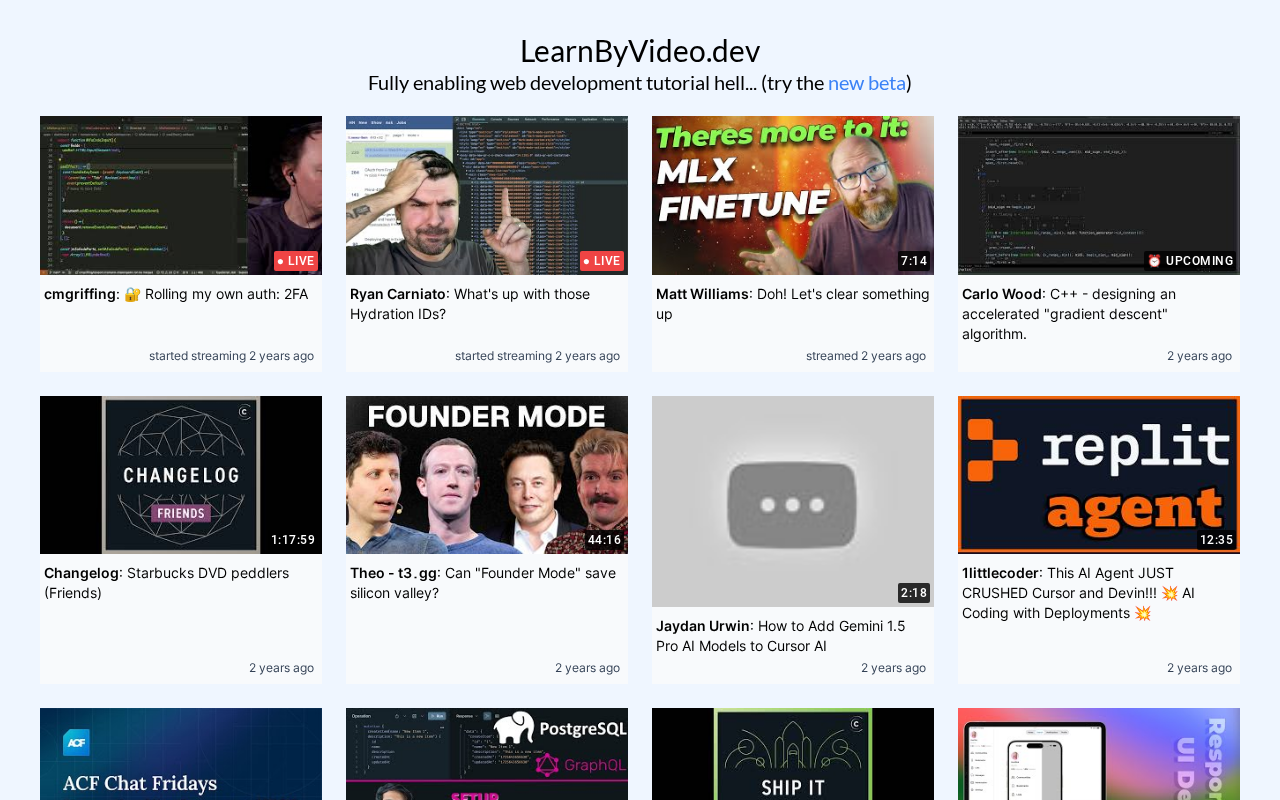Click the LearnByVideo.dev site title
Image resolution: width=1280 pixels, height=800 pixels.
click(640, 50)
